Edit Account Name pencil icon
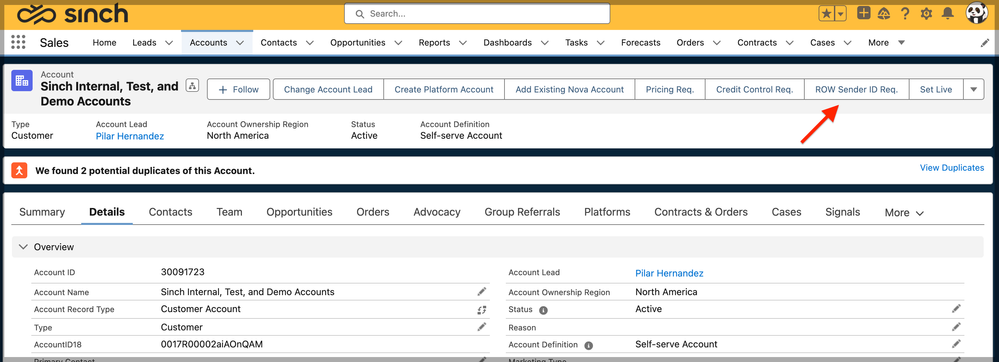This screenshot has width=999, height=362. point(482,292)
